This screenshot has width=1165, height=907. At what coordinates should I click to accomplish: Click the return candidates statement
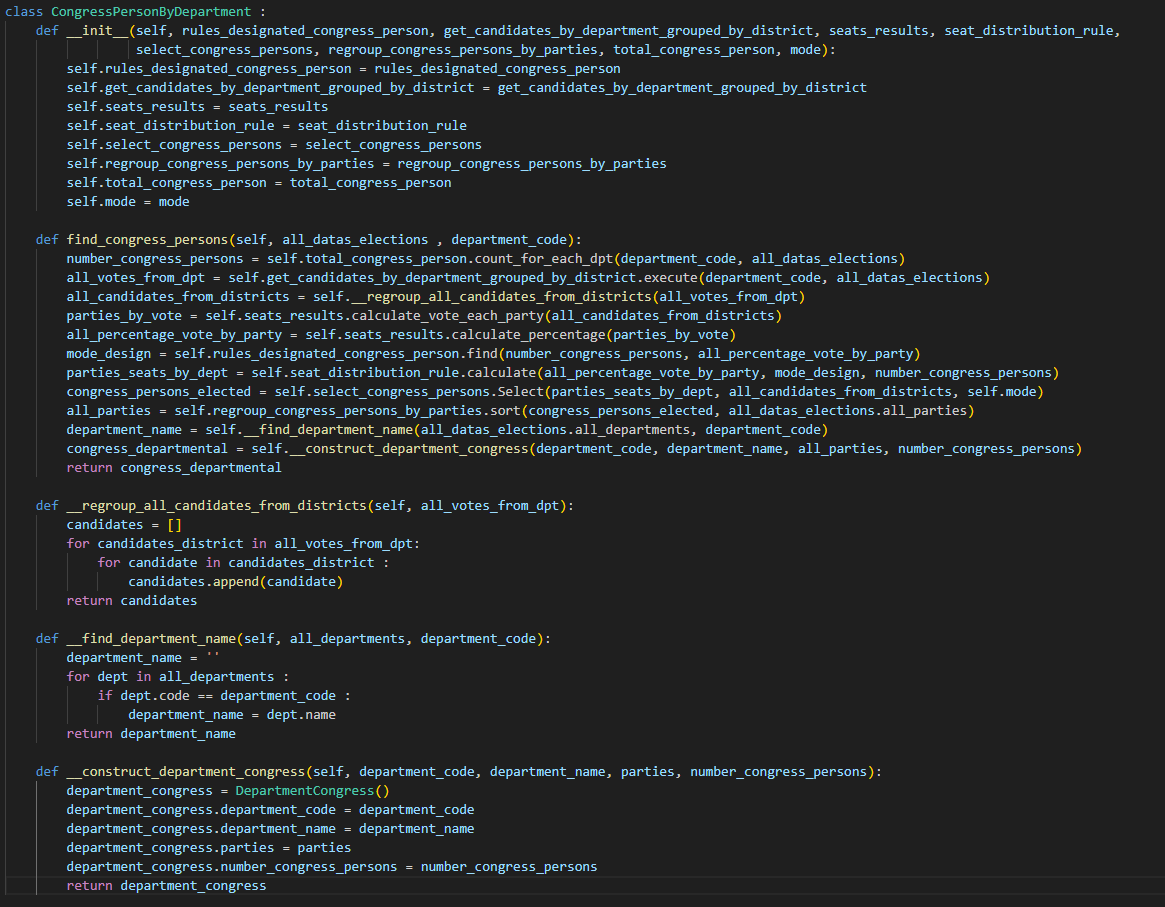tap(131, 600)
